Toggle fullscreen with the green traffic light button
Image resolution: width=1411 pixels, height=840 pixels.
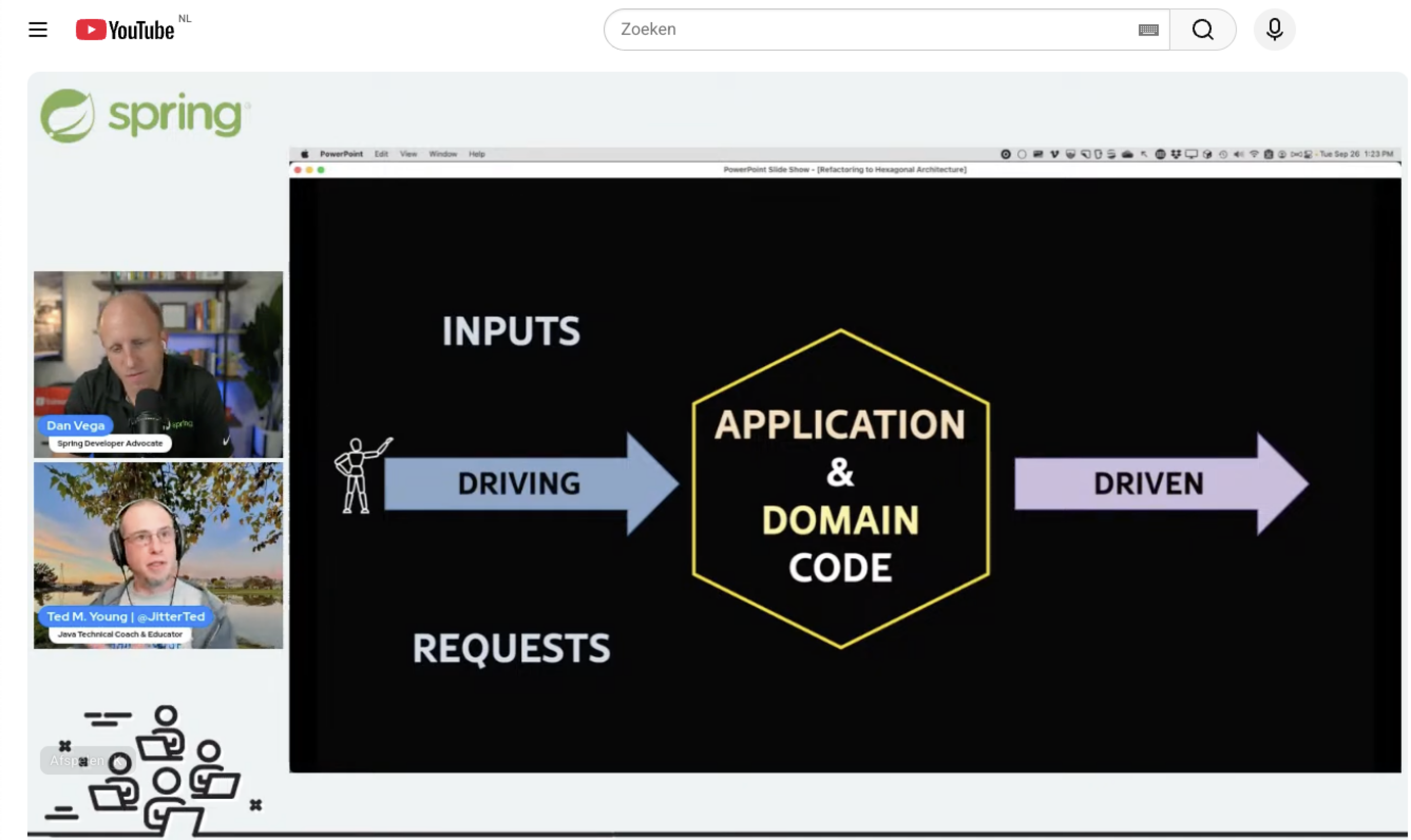pos(321,170)
